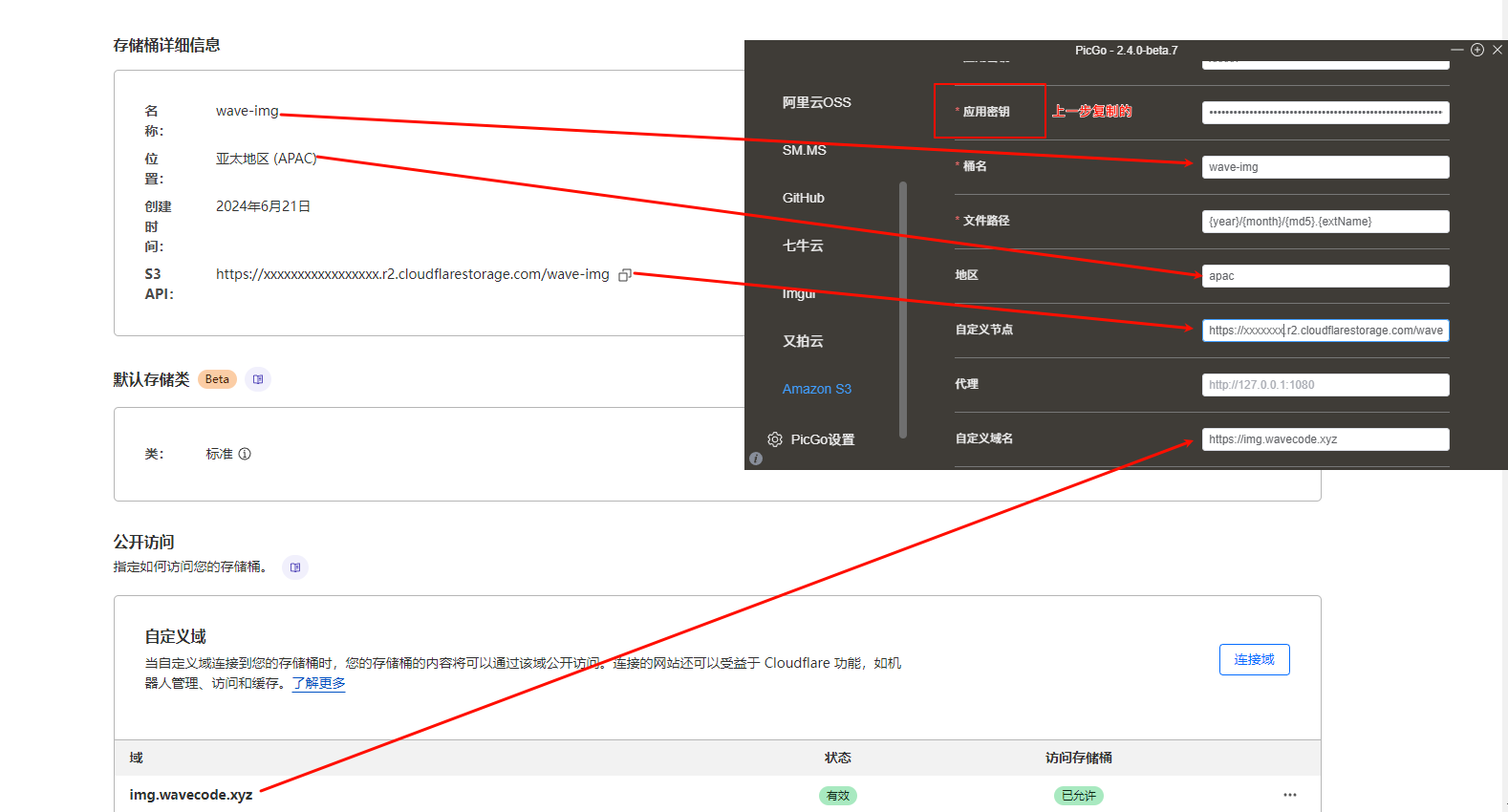Select 又拍云 in PicGo sidebar

coord(803,341)
